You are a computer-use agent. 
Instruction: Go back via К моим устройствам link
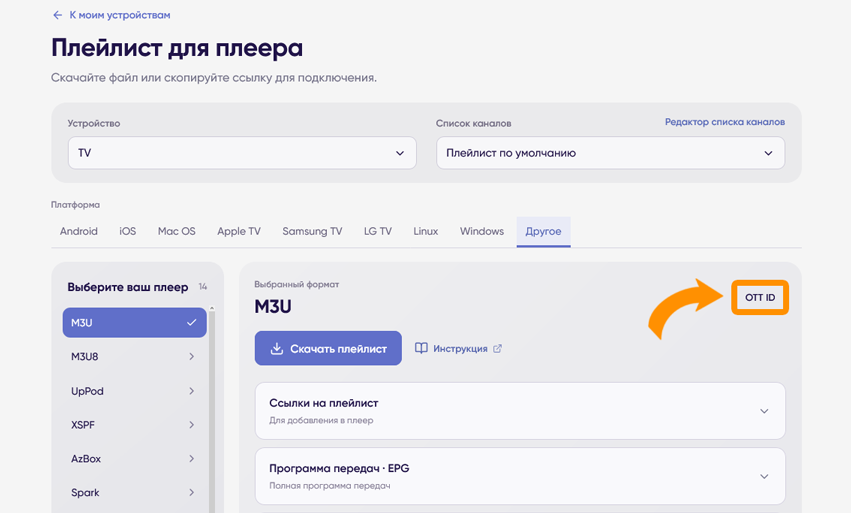(120, 15)
